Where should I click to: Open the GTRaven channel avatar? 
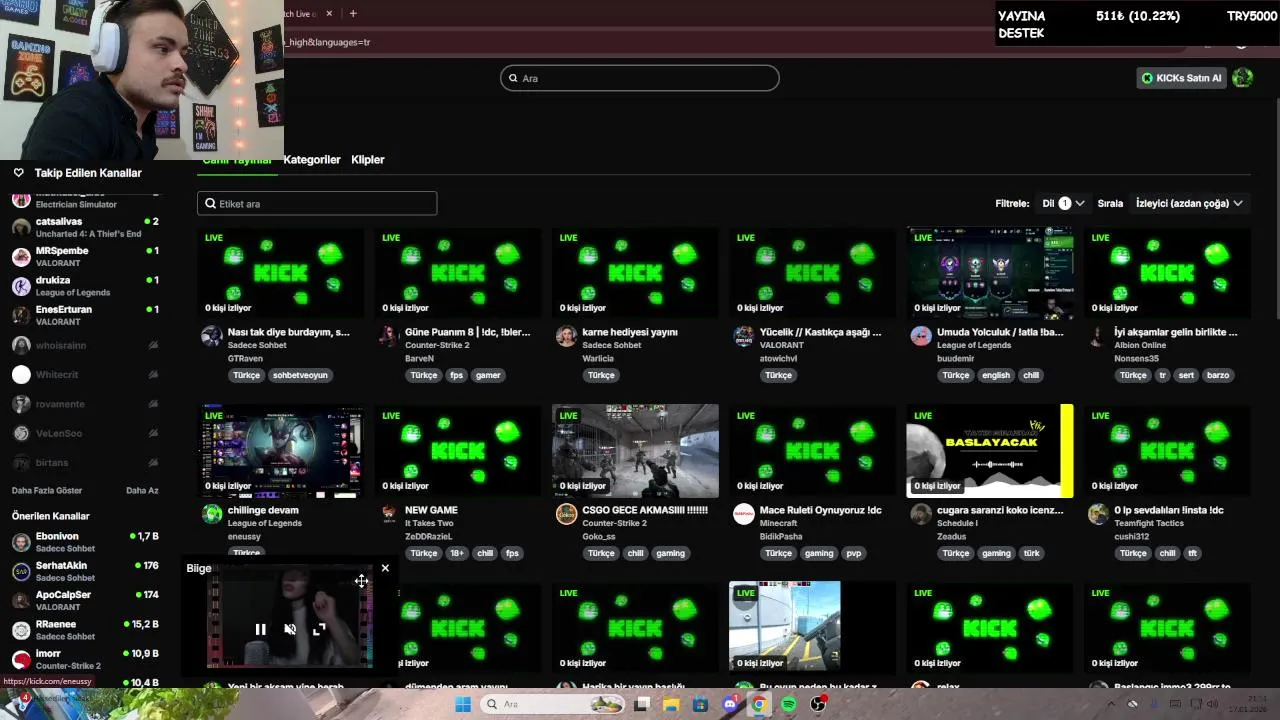[x=211, y=336]
